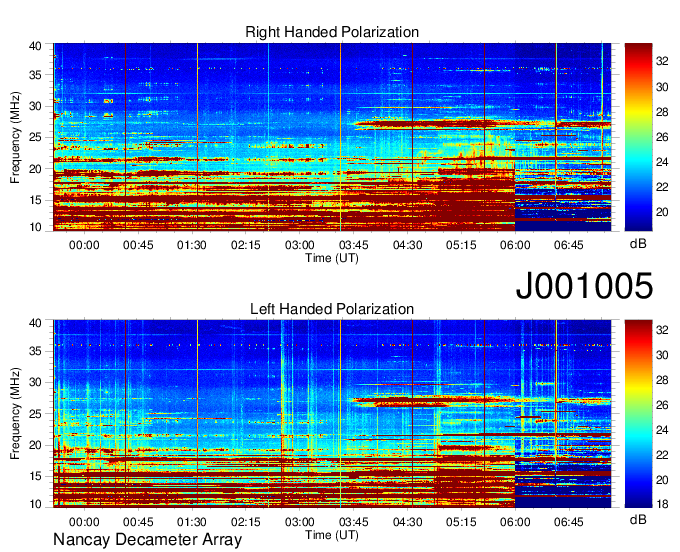Click "00:00" time tick of Right Handed plot
The width and height of the screenshot is (680, 552).
pyautogui.click(x=84, y=245)
